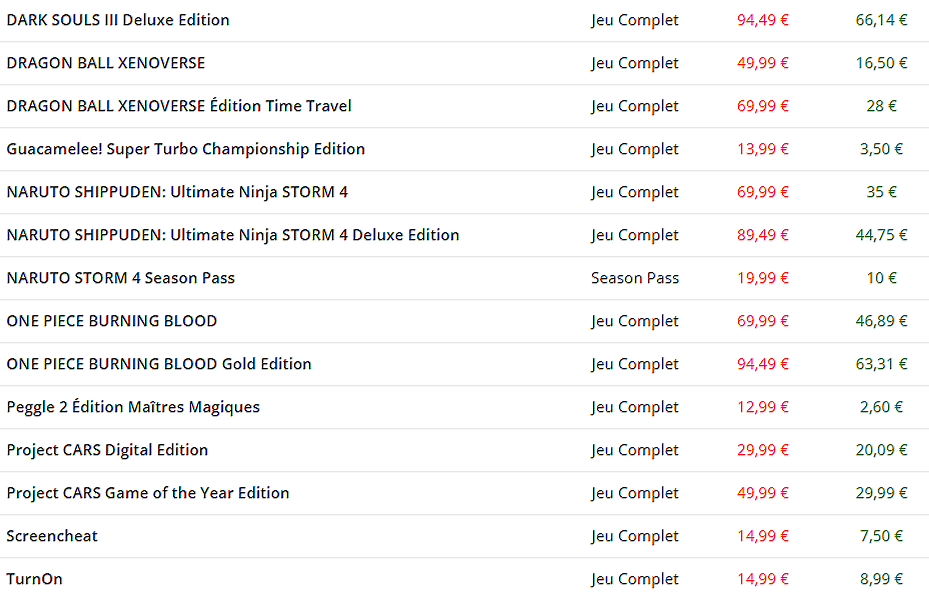Viewport: 929px width, 597px height.
Task: Click the Season Pass type label
Action: (x=635, y=278)
